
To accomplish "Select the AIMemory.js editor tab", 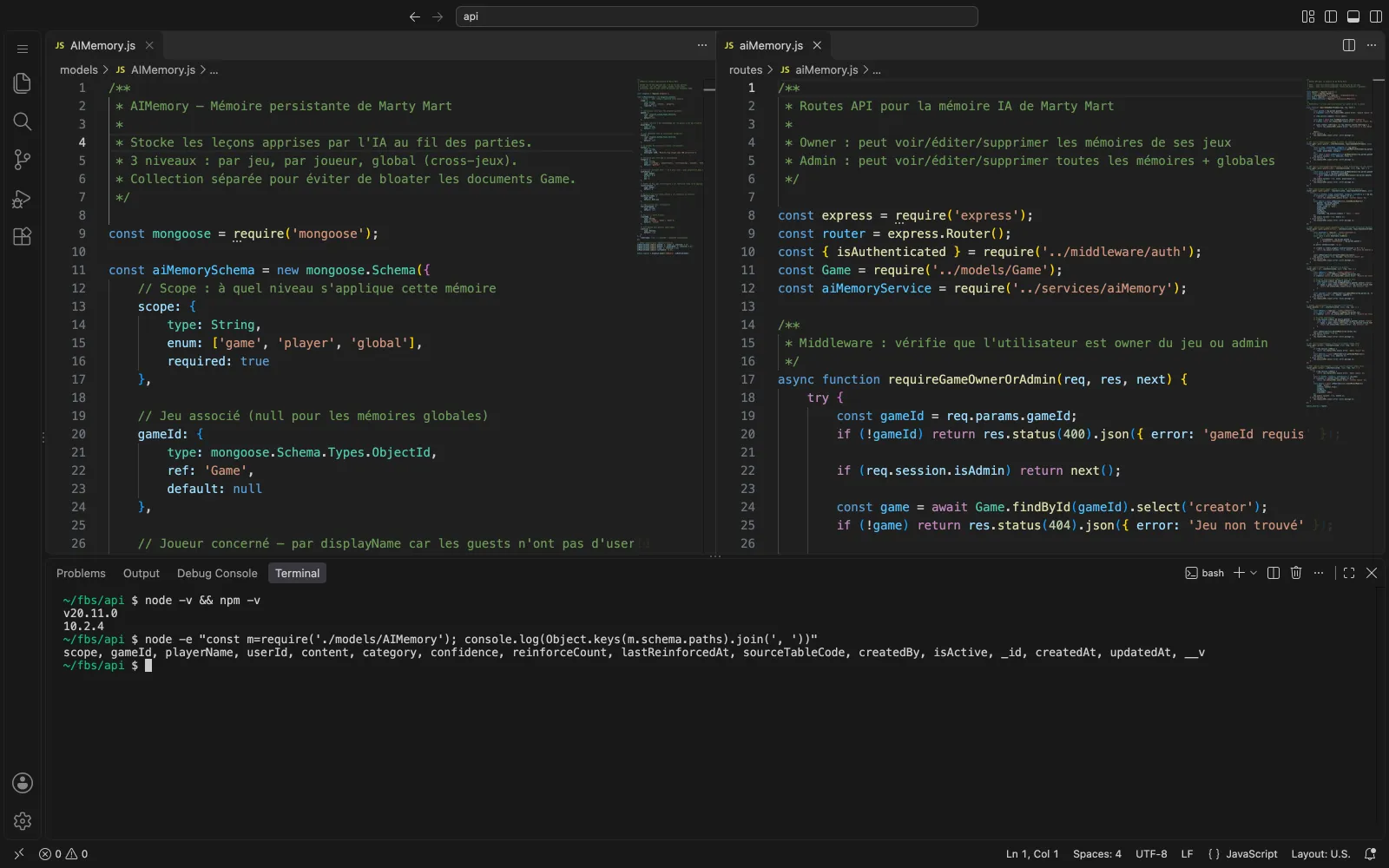I will tap(103, 45).
